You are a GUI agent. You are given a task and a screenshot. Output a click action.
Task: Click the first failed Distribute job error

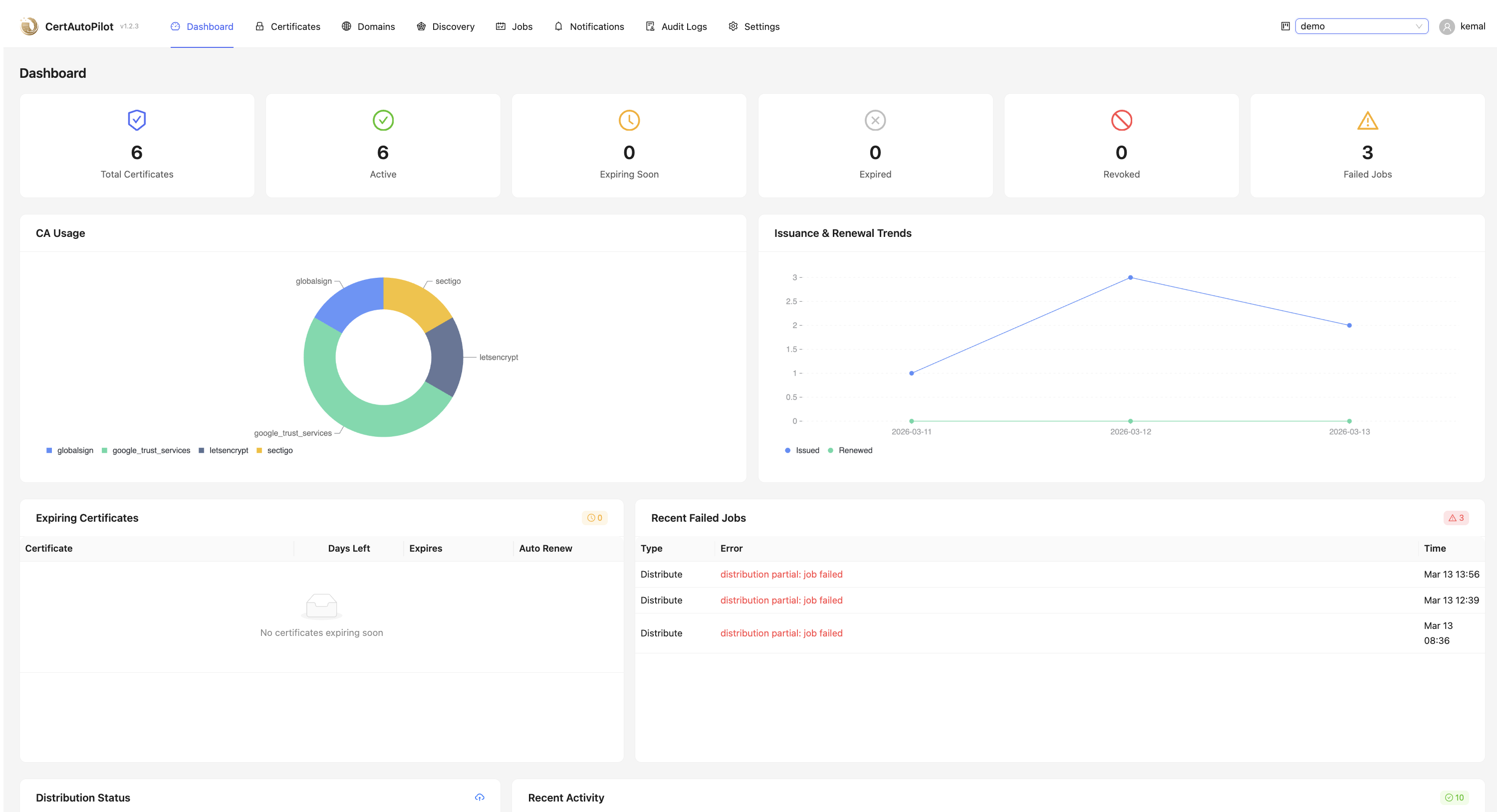[x=781, y=574]
